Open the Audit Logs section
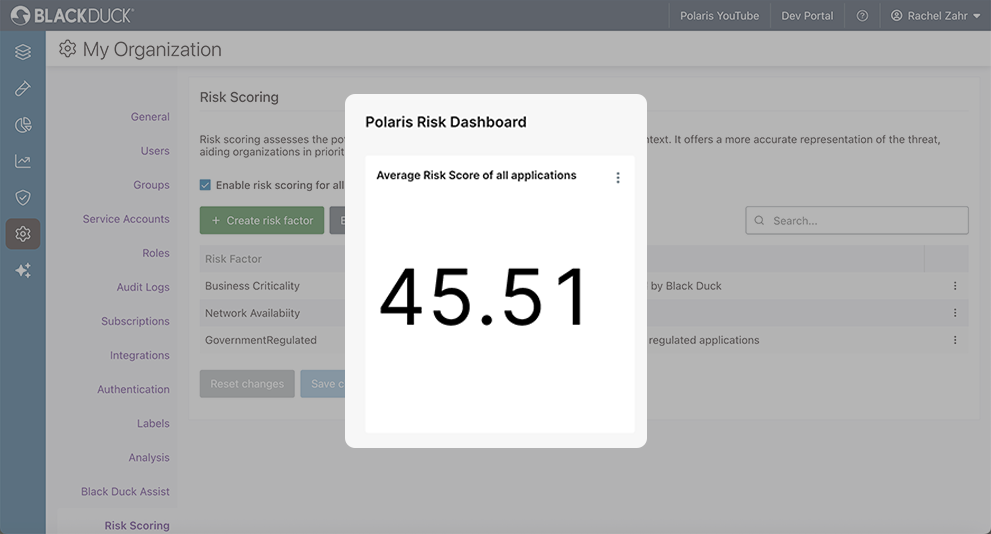The width and height of the screenshot is (991, 534). coord(143,288)
